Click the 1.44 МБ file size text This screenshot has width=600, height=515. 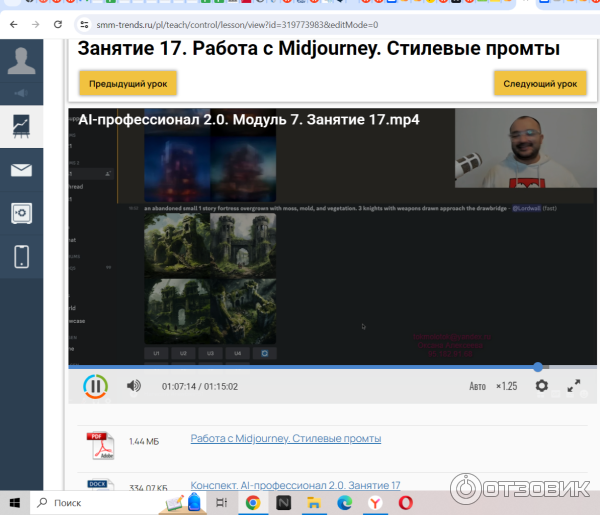[144, 442]
